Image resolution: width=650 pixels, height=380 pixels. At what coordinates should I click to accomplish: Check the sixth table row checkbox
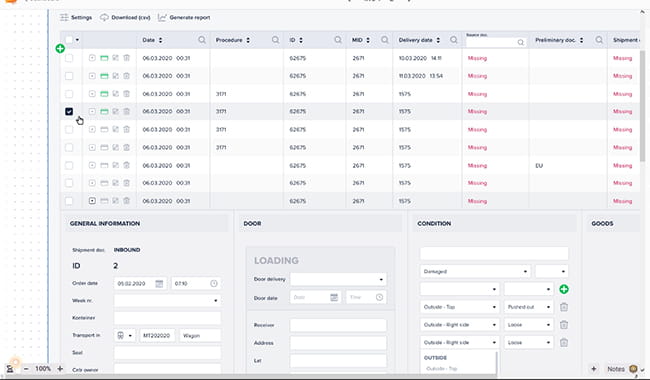click(x=69, y=148)
